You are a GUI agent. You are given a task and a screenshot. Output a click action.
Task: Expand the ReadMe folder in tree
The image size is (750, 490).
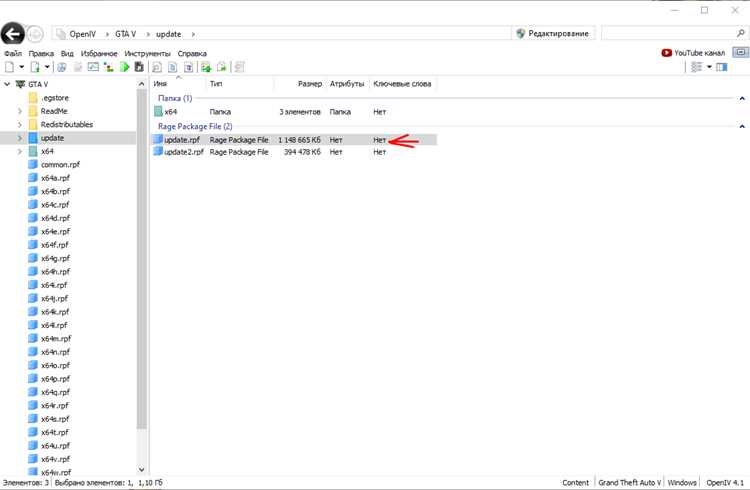[20, 111]
